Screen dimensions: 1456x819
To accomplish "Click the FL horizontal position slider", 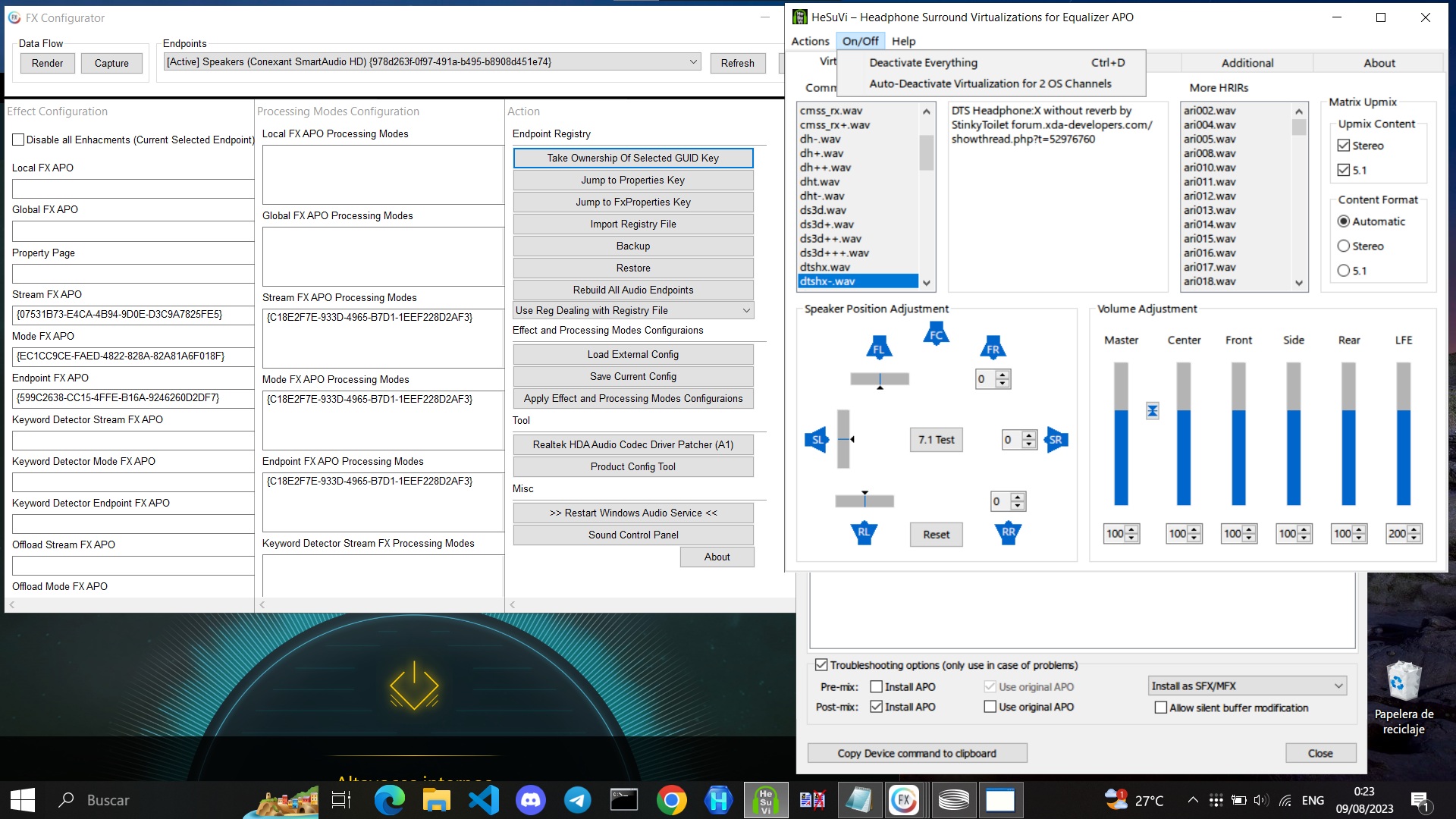I will [879, 378].
